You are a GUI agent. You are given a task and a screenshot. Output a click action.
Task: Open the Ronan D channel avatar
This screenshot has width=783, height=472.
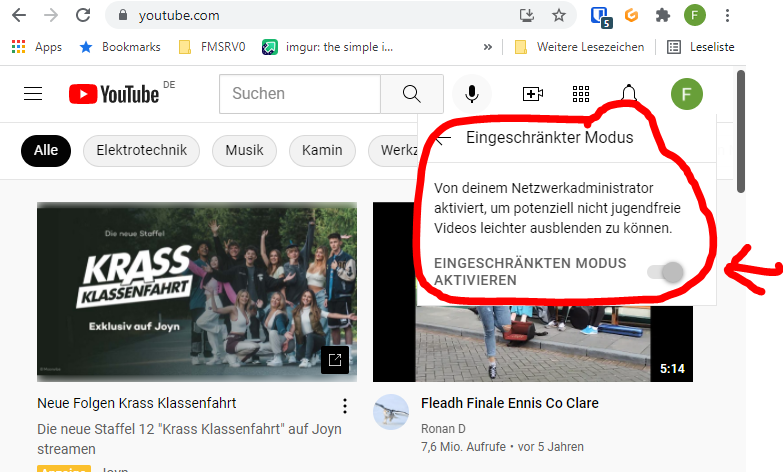pos(391,412)
